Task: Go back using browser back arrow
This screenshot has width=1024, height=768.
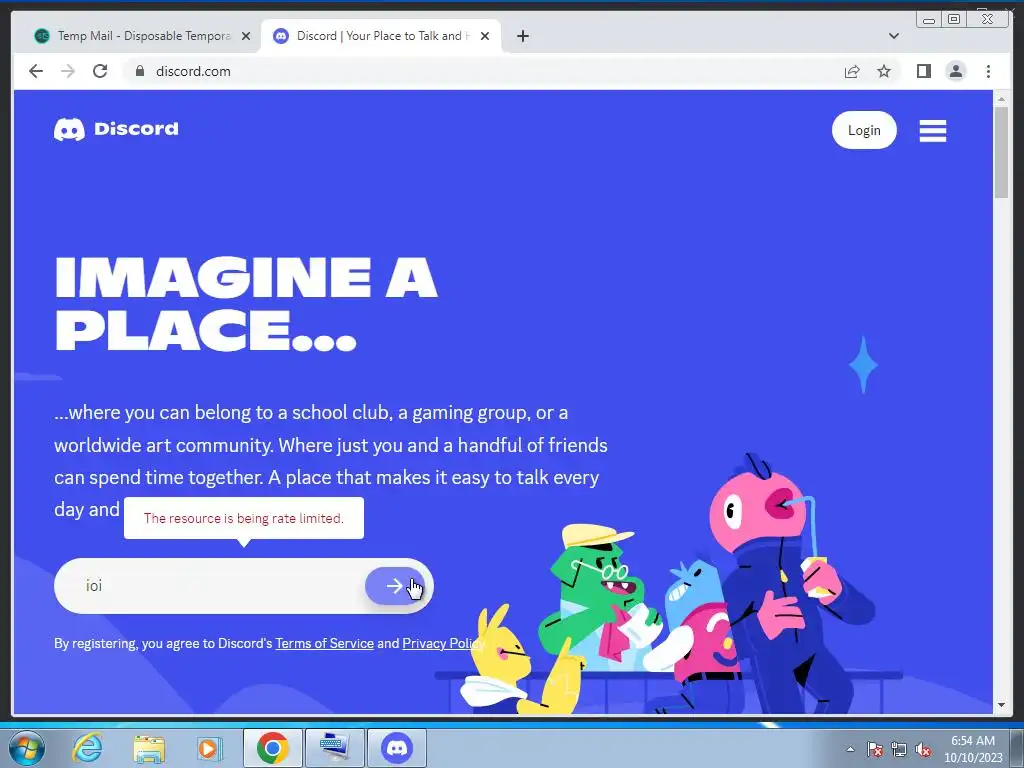Action: (x=36, y=71)
